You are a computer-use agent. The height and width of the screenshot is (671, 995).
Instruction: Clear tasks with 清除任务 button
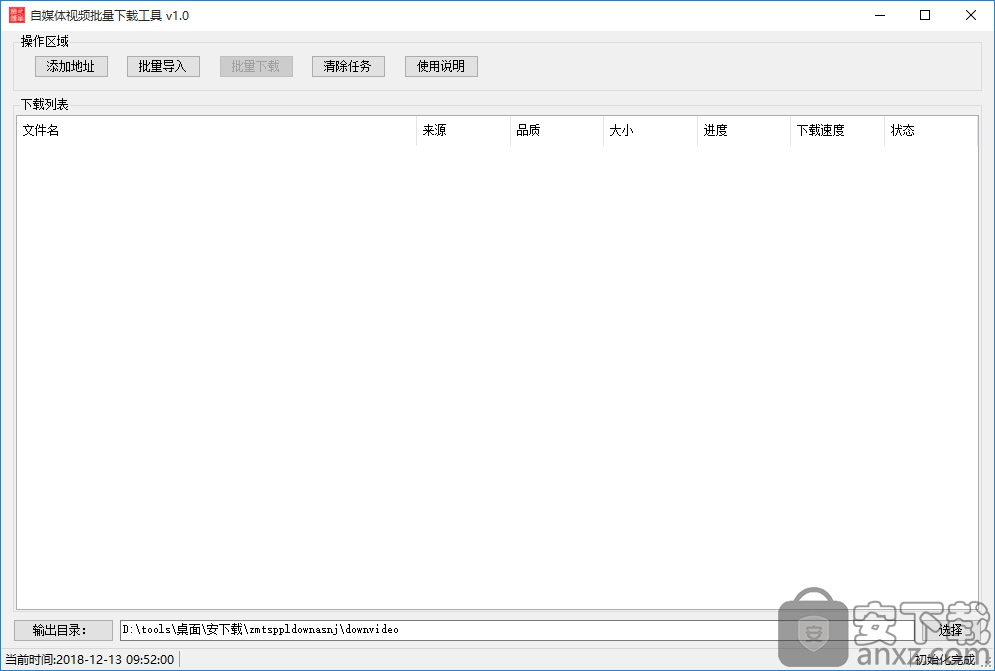(x=348, y=66)
